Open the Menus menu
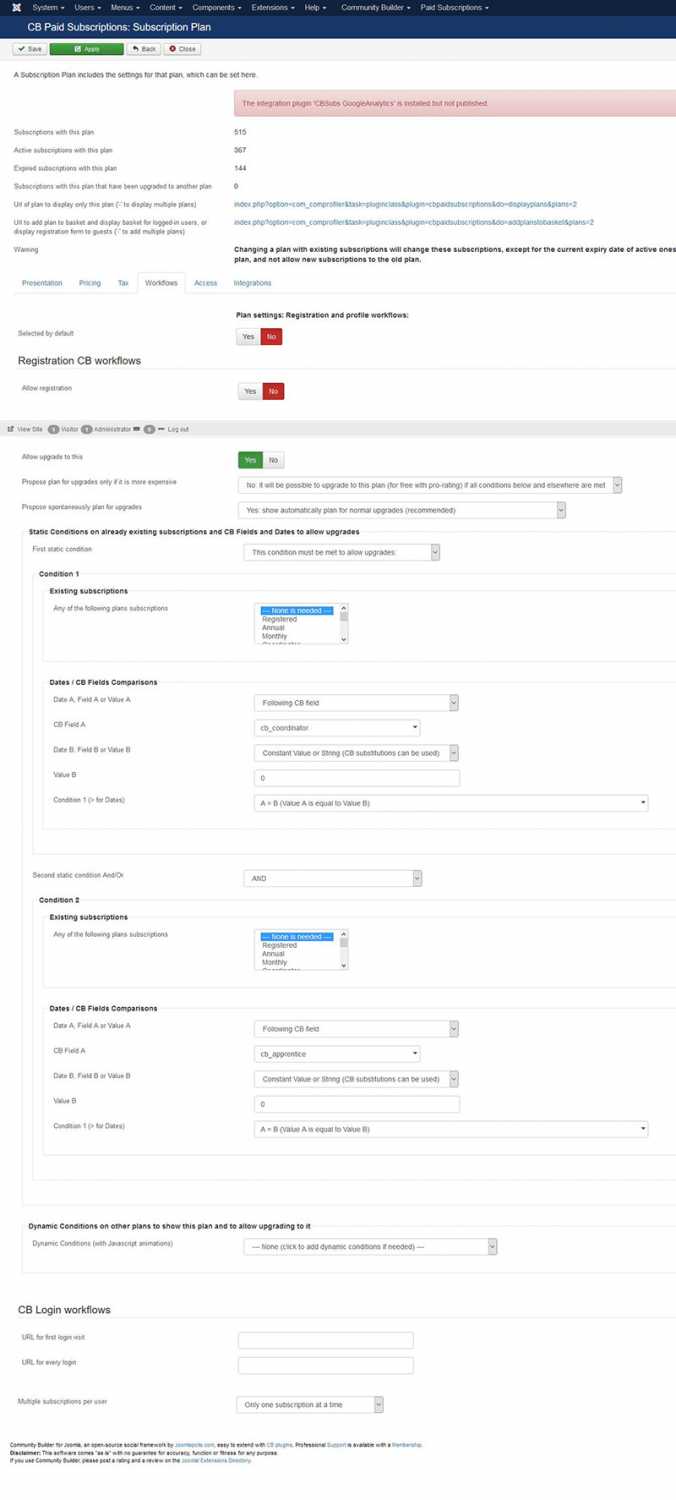This screenshot has height=1500, width=676. [x=125, y=7]
